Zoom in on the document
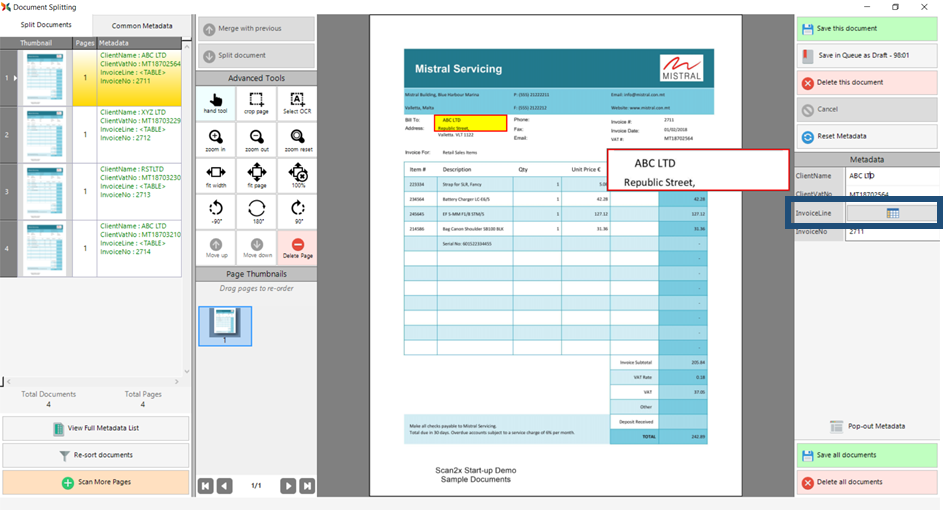This screenshot has height=510, width=943. pos(215,140)
